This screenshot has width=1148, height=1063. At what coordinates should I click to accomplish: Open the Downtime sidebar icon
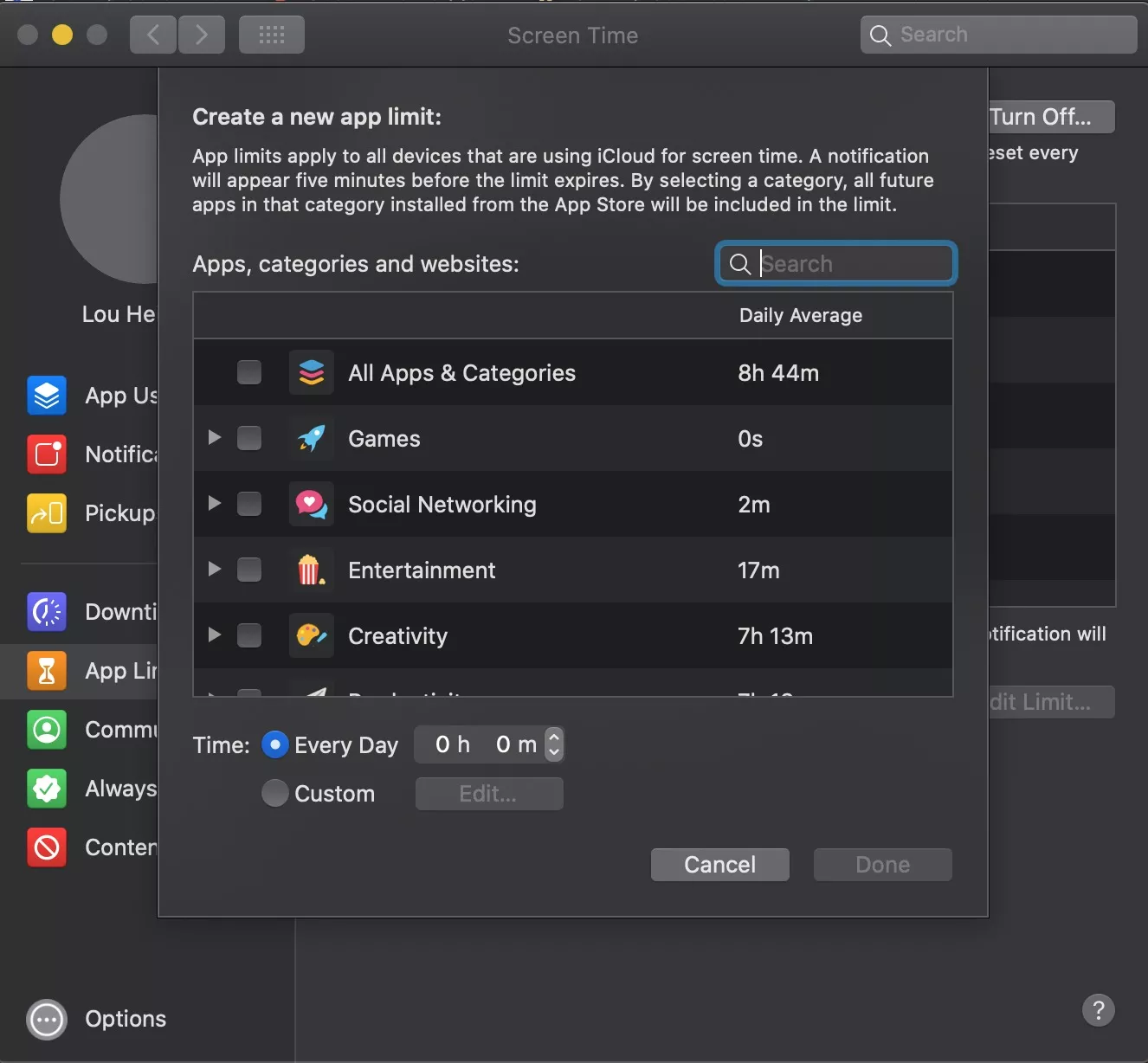pos(47,612)
